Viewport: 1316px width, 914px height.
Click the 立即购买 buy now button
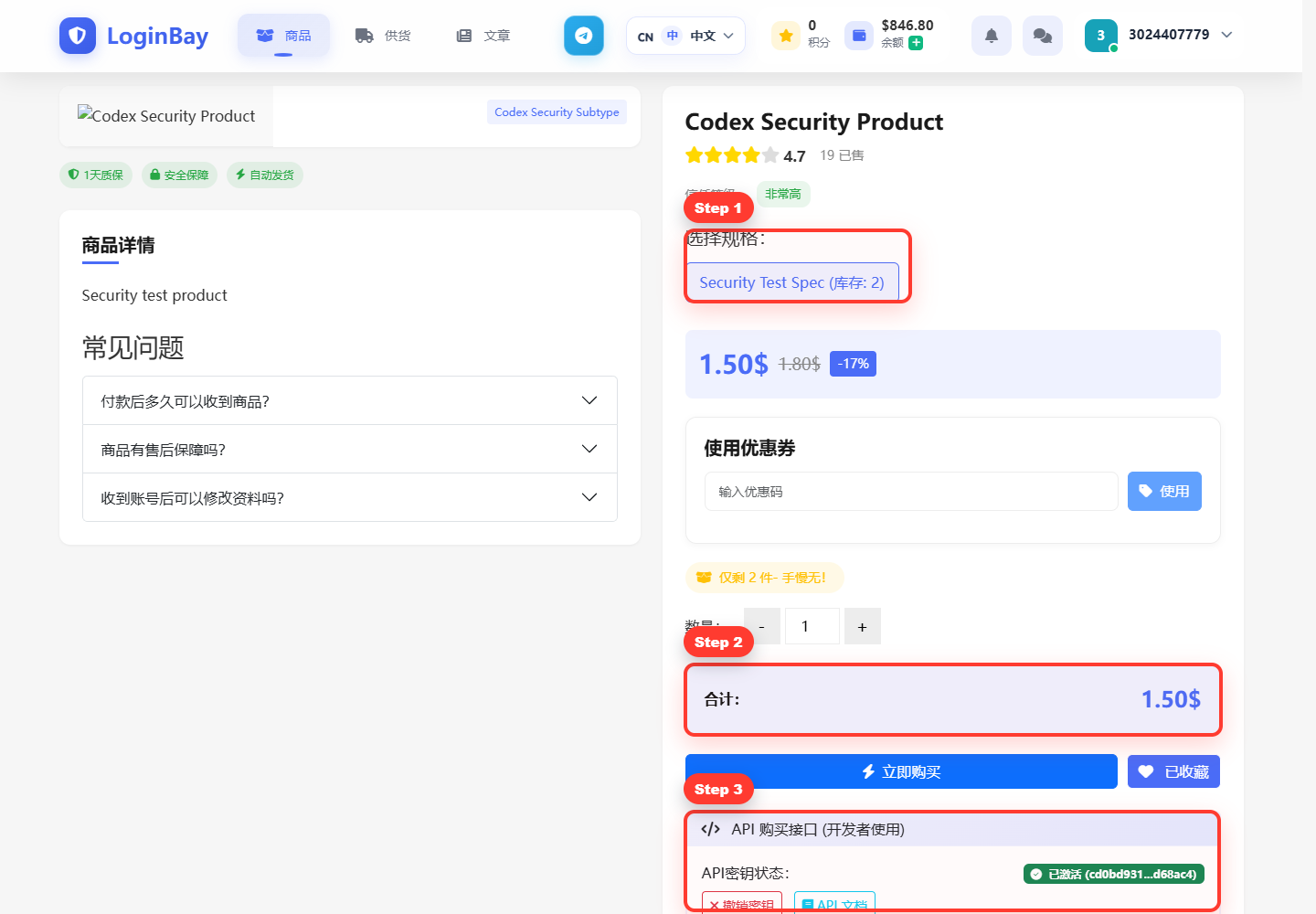click(x=901, y=771)
